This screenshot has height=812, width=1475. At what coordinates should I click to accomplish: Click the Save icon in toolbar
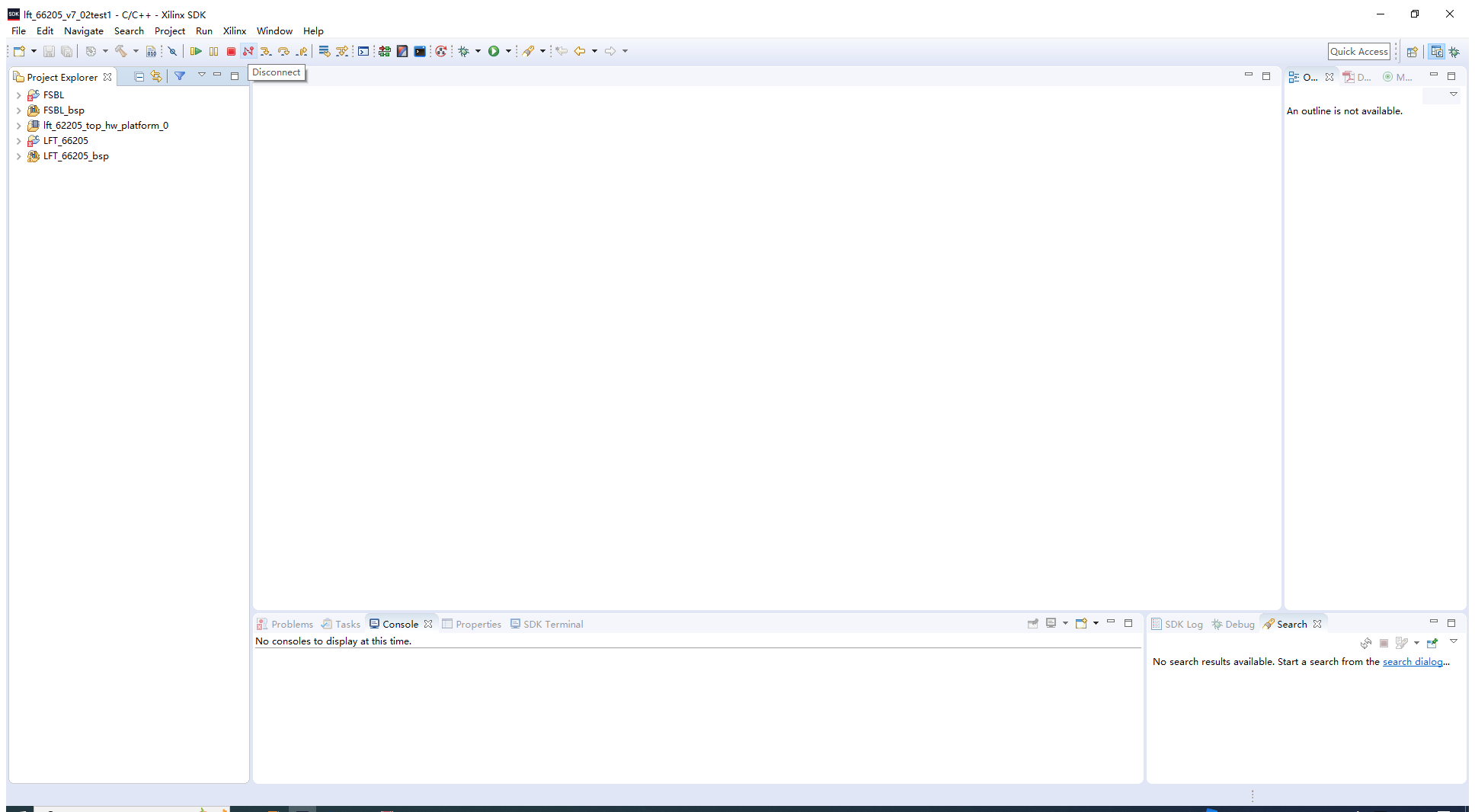tap(49, 51)
